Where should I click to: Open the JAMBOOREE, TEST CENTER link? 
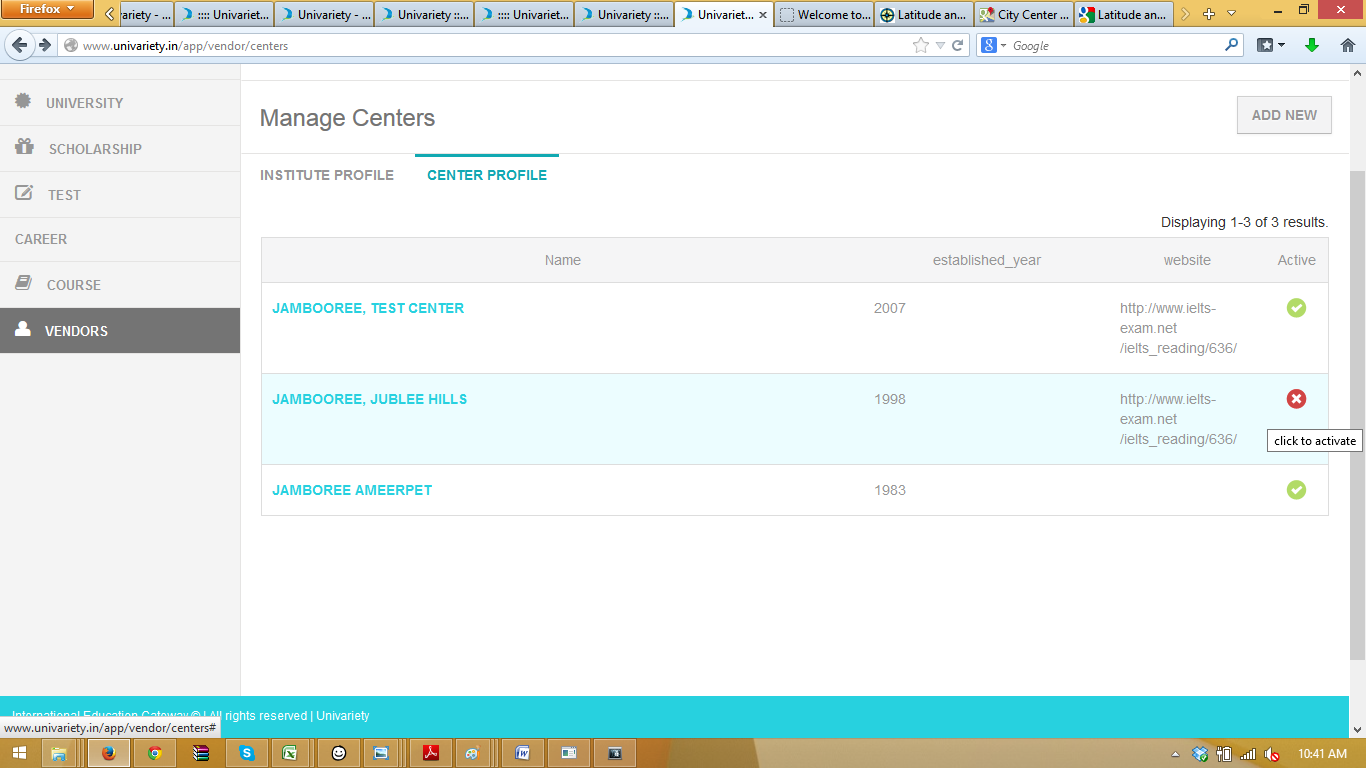click(x=368, y=308)
